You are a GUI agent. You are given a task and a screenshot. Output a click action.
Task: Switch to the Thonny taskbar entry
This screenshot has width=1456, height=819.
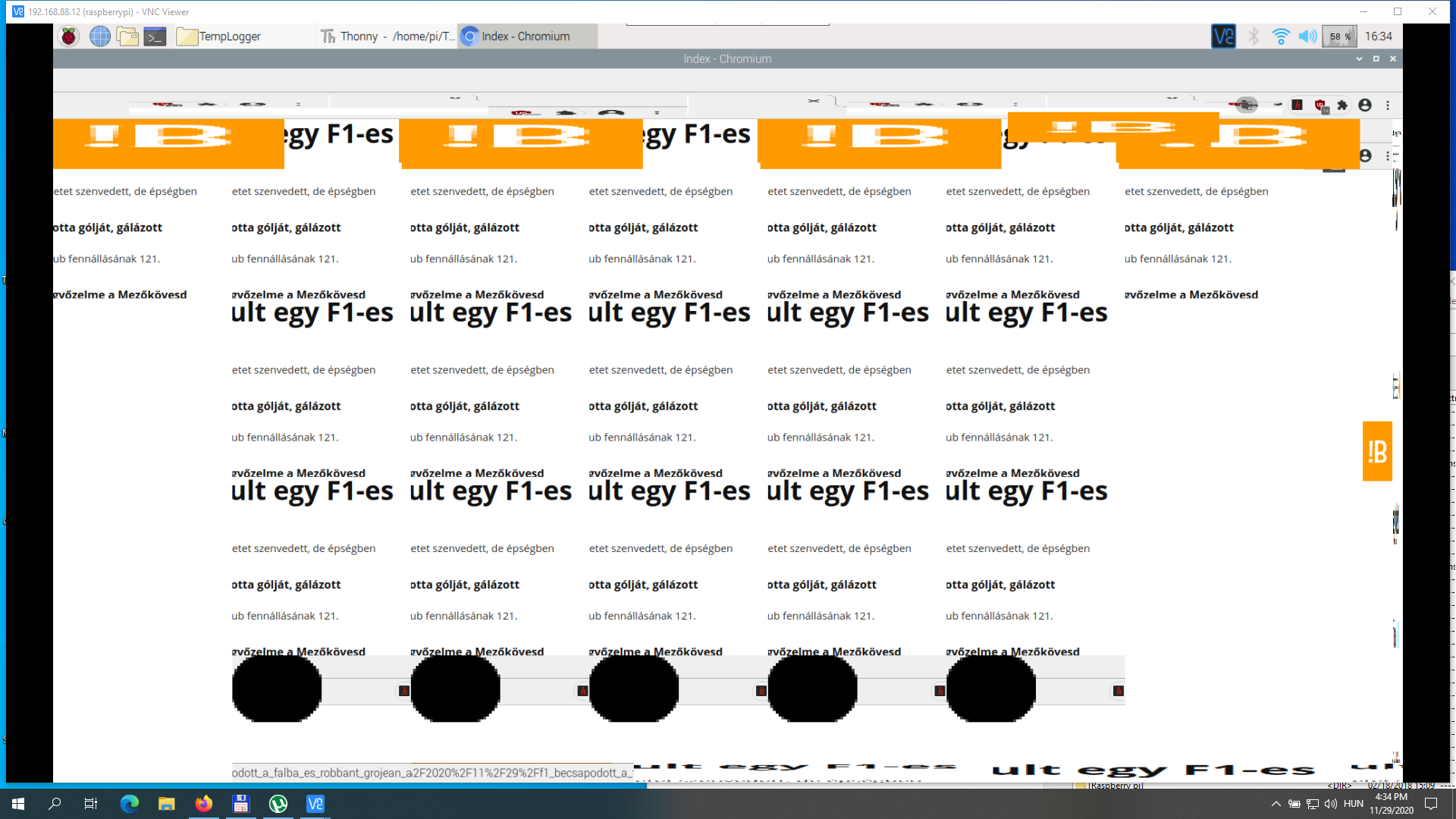(x=388, y=36)
